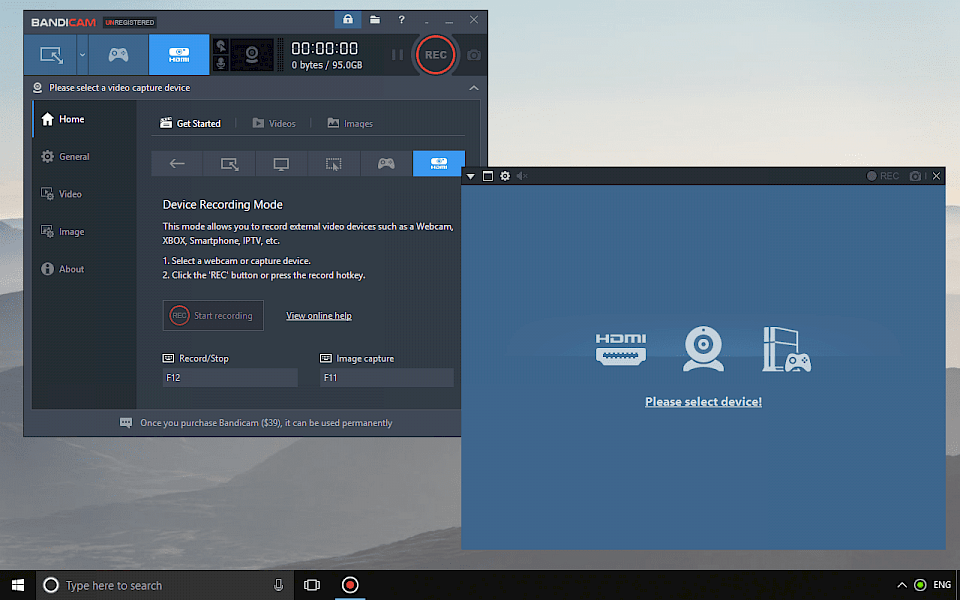Collapse the video capture device bar
The height and width of the screenshot is (600, 960).
473,88
